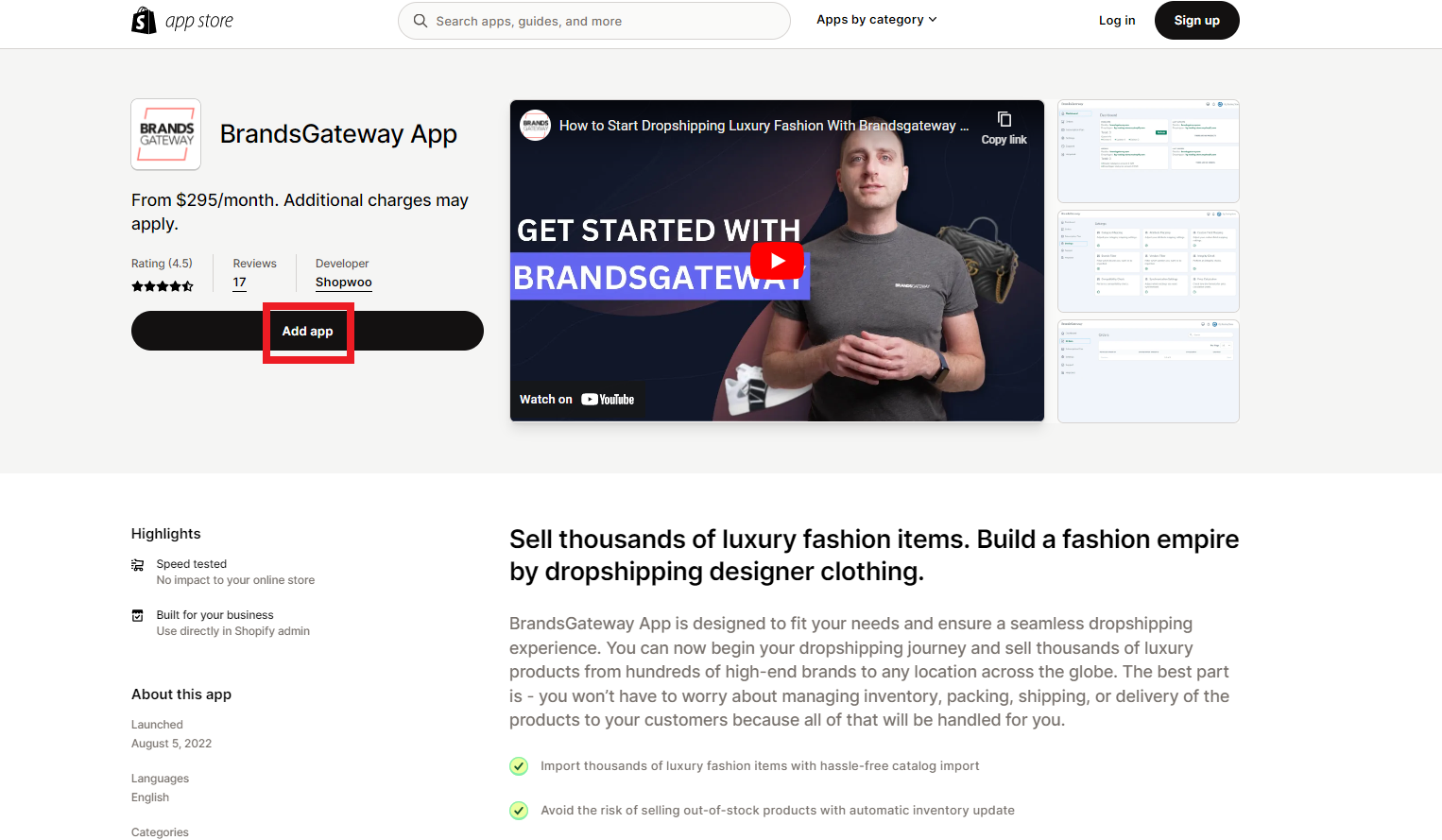Click the 'Developer' label
This screenshot has width=1442, height=840.
342,264
